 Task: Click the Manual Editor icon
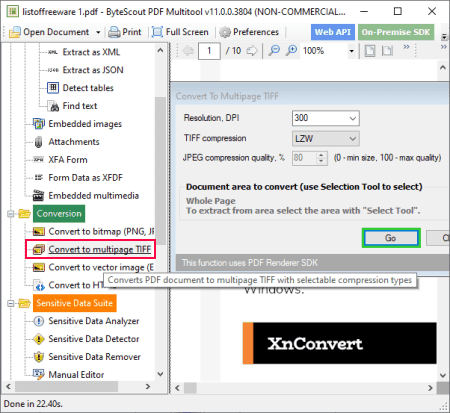click(39, 375)
